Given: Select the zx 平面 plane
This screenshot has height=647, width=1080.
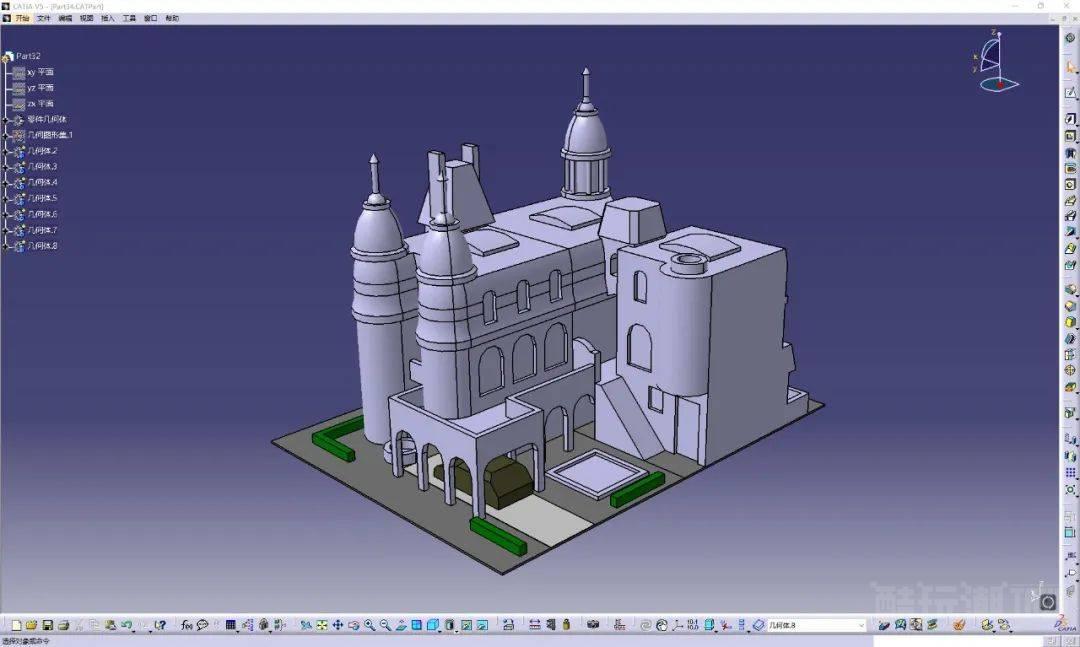Looking at the screenshot, I should [41, 103].
